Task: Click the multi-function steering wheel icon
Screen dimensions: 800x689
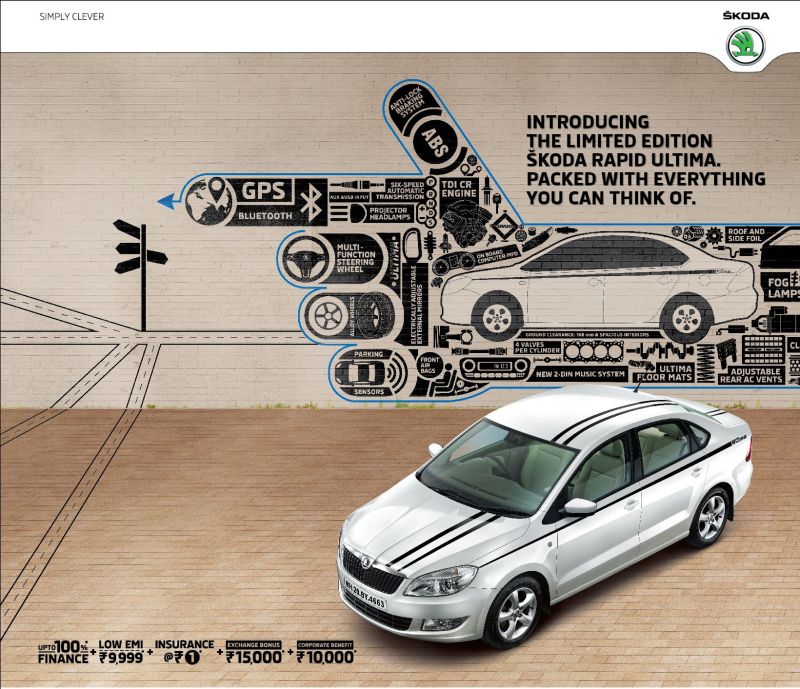Action: pos(304,256)
